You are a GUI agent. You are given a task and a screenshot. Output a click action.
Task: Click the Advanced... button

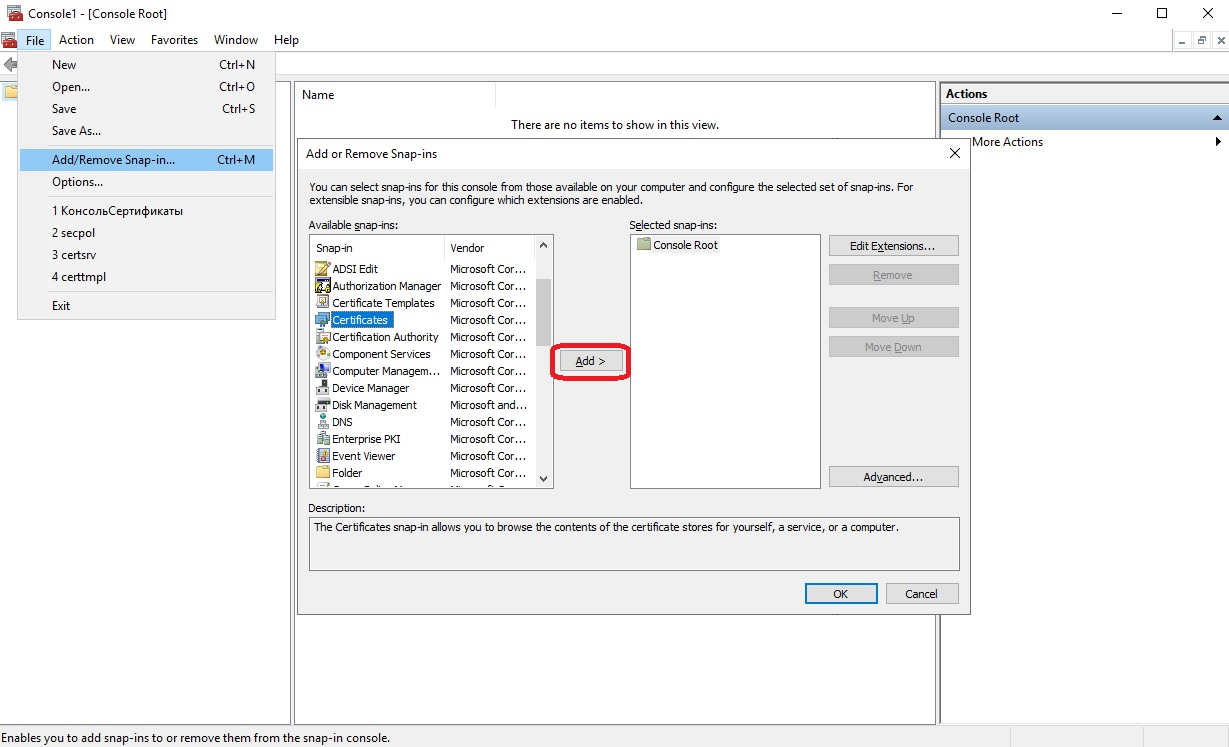(x=893, y=477)
